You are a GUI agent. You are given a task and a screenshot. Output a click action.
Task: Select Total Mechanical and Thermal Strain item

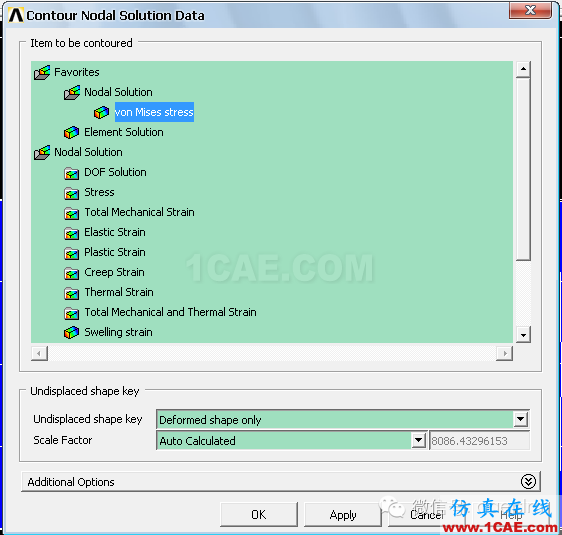click(x=170, y=312)
